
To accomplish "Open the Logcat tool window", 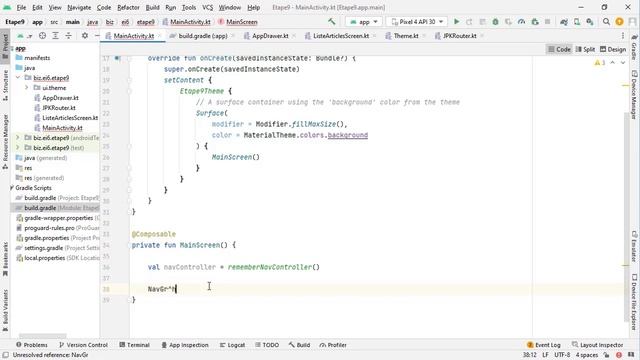I will 232,345.
